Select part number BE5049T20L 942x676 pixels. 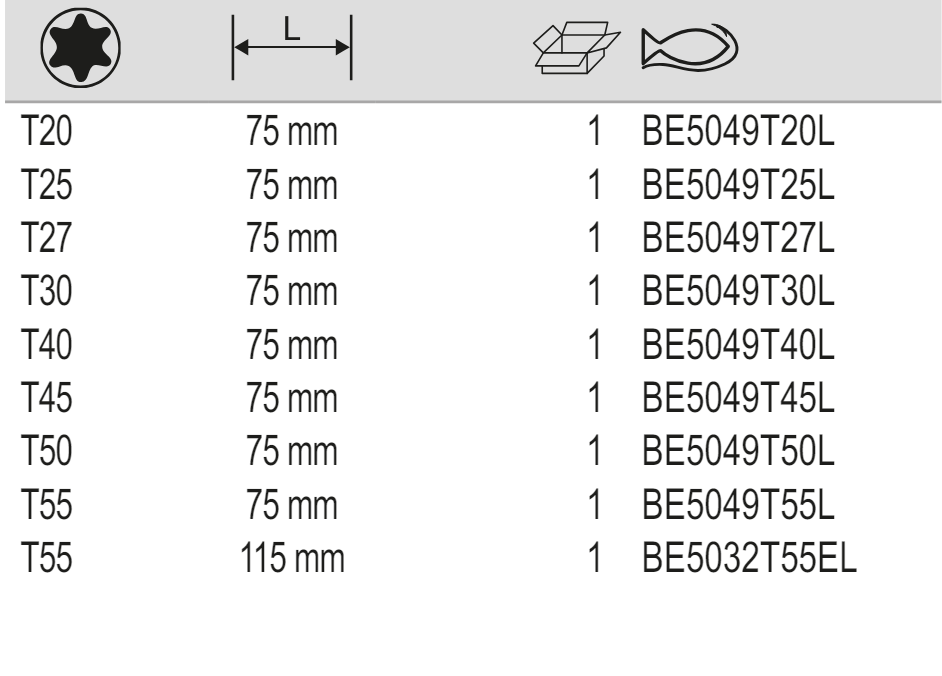739,133
